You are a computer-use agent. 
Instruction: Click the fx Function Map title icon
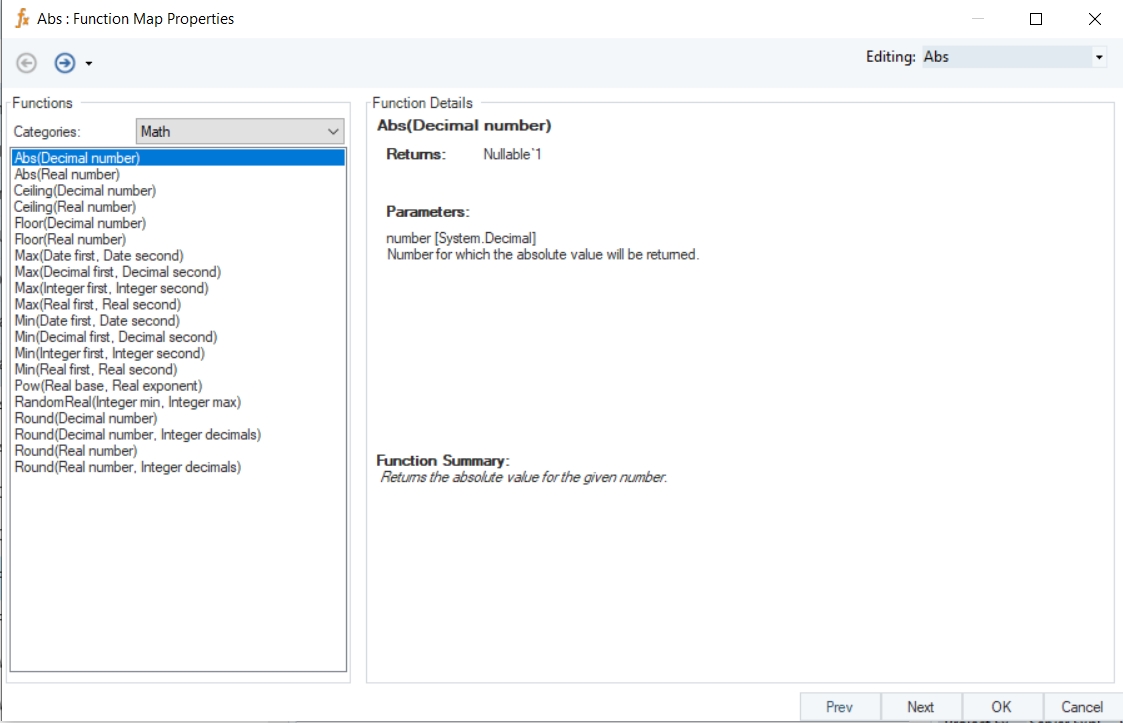(x=21, y=19)
